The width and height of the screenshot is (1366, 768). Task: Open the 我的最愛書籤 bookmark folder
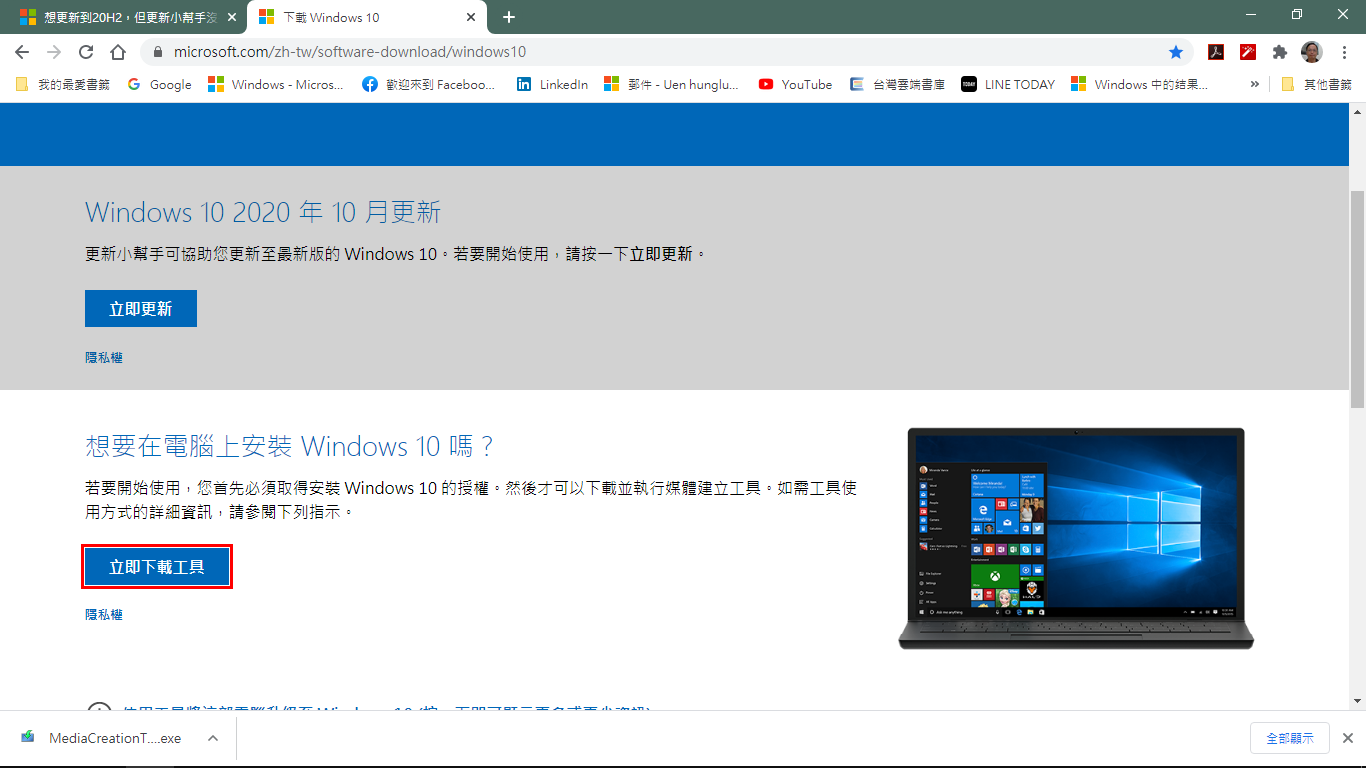click(63, 84)
